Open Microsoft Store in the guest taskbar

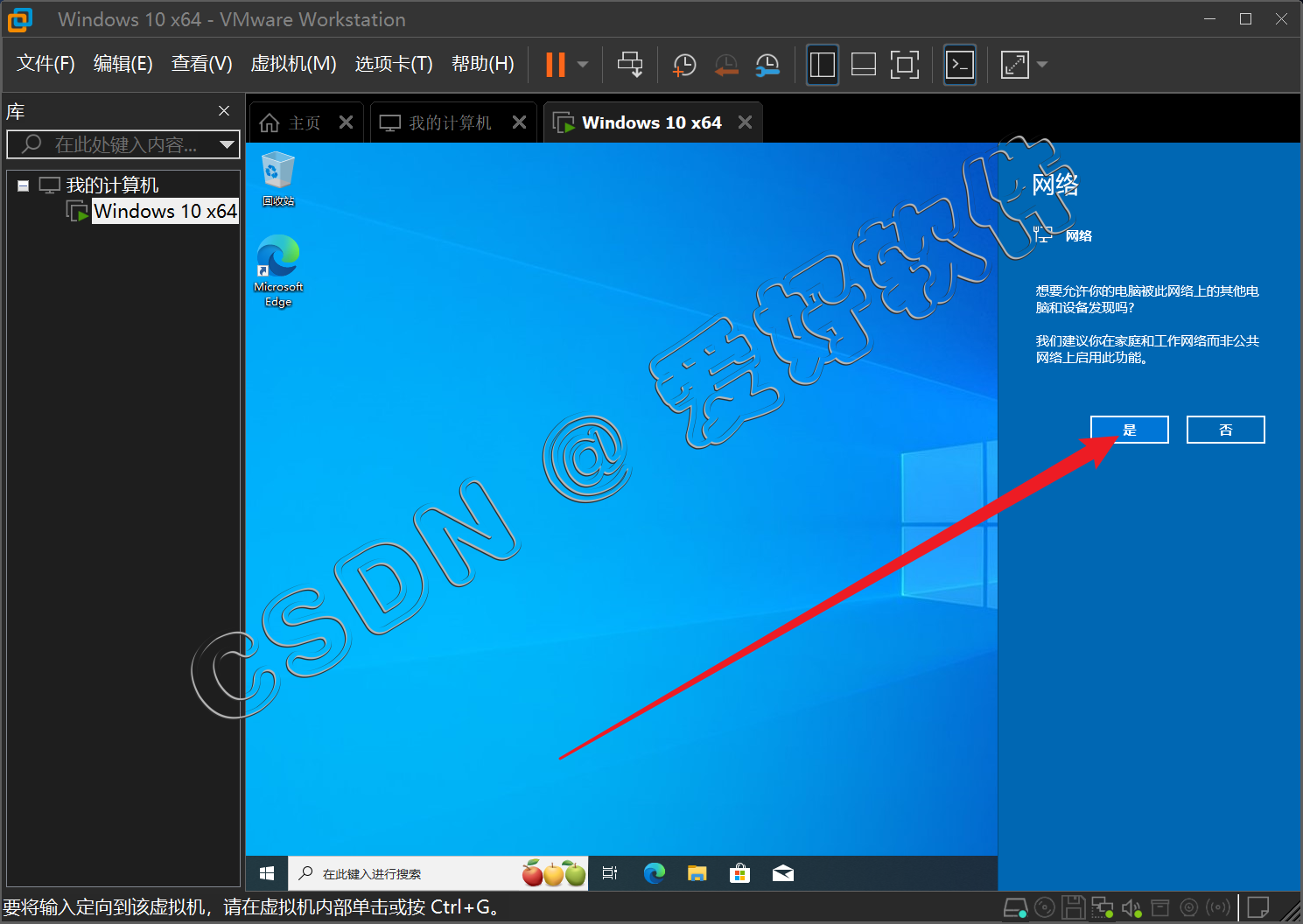point(740,873)
